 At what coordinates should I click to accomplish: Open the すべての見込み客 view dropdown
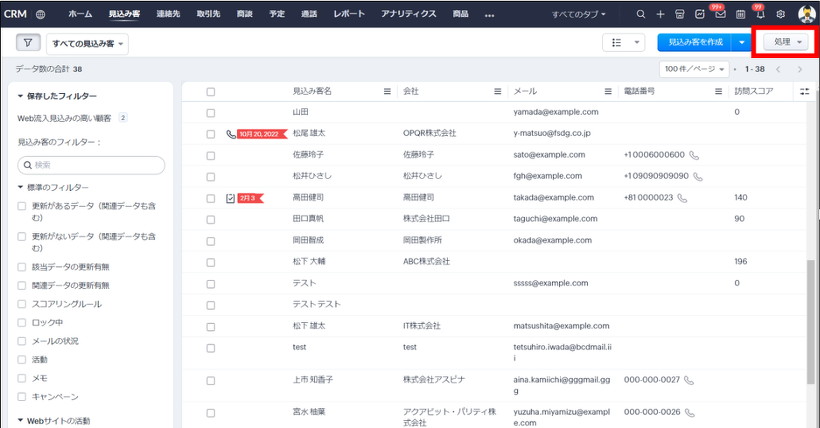pyautogui.click(x=87, y=44)
